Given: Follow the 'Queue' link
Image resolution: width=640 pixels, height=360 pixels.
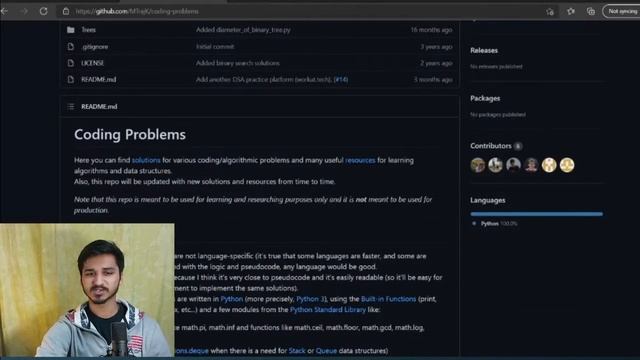Looking at the screenshot, I should (x=326, y=351).
